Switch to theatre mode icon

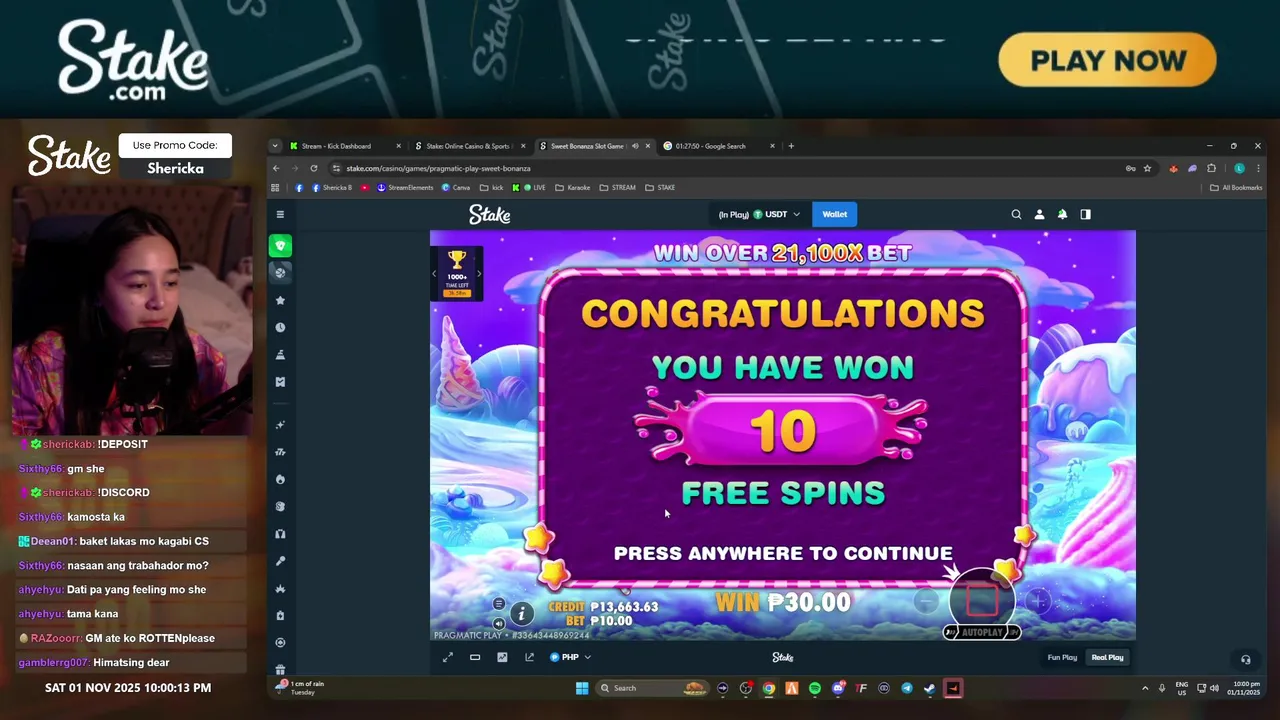tap(475, 657)
